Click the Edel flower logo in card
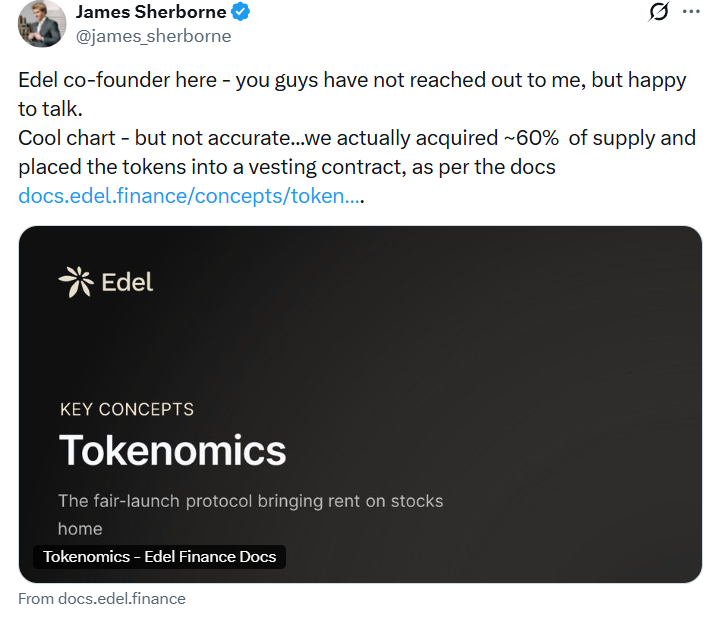This screenshot has height=618, width=721. pyautogui.click(x=76, y=282)
